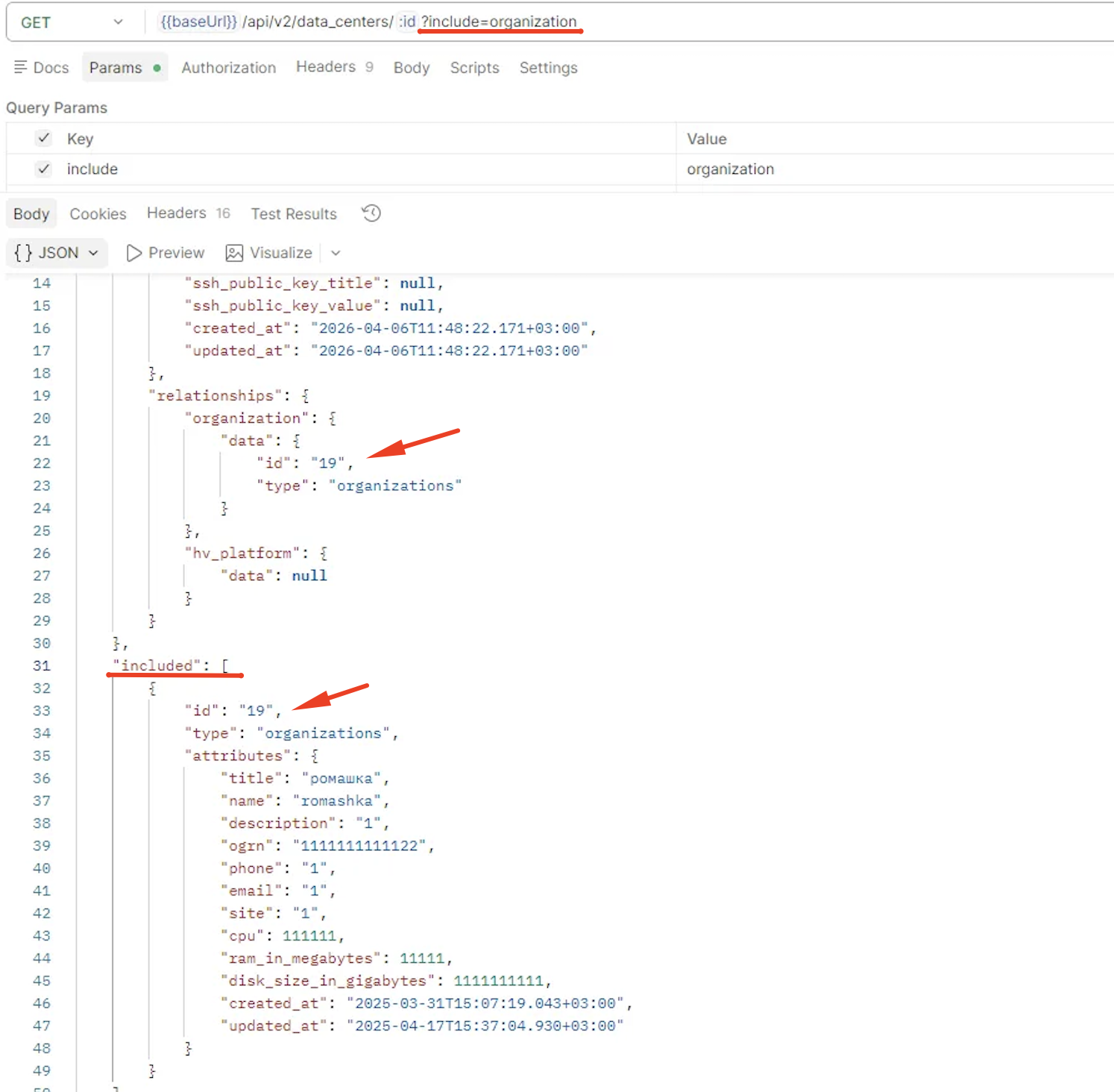
Task: Click the cpu value 111111
Action: 309,935
